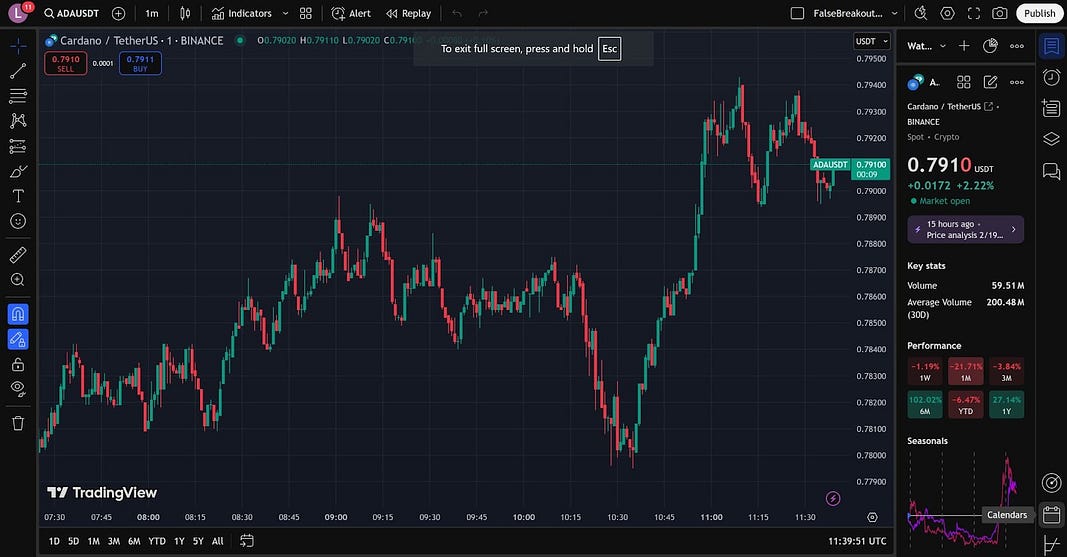Expand the Indicators favorites dropdown arrow

[285, 14]
